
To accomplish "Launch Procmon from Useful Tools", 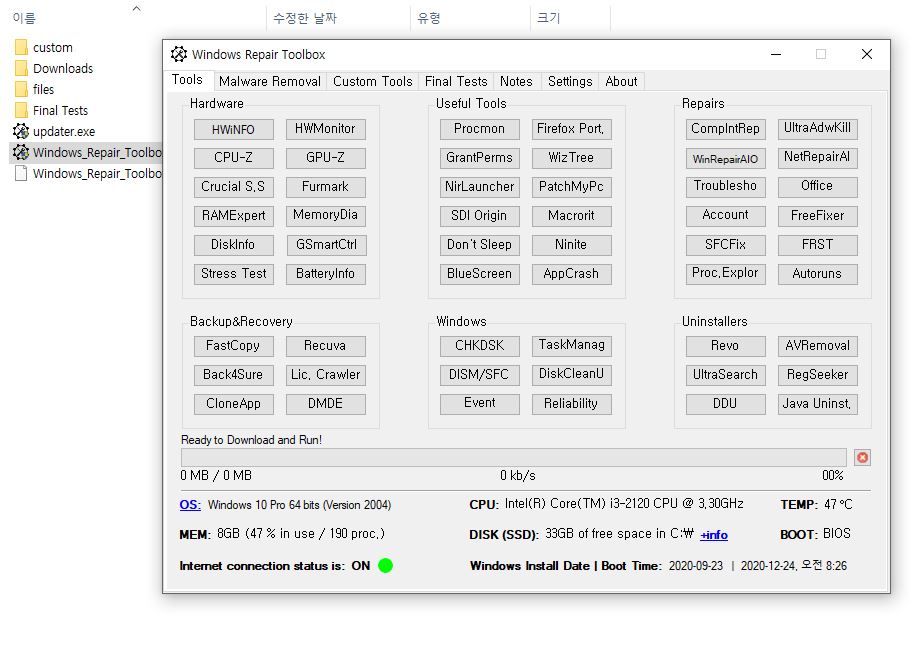I will [x=480, y=129].
